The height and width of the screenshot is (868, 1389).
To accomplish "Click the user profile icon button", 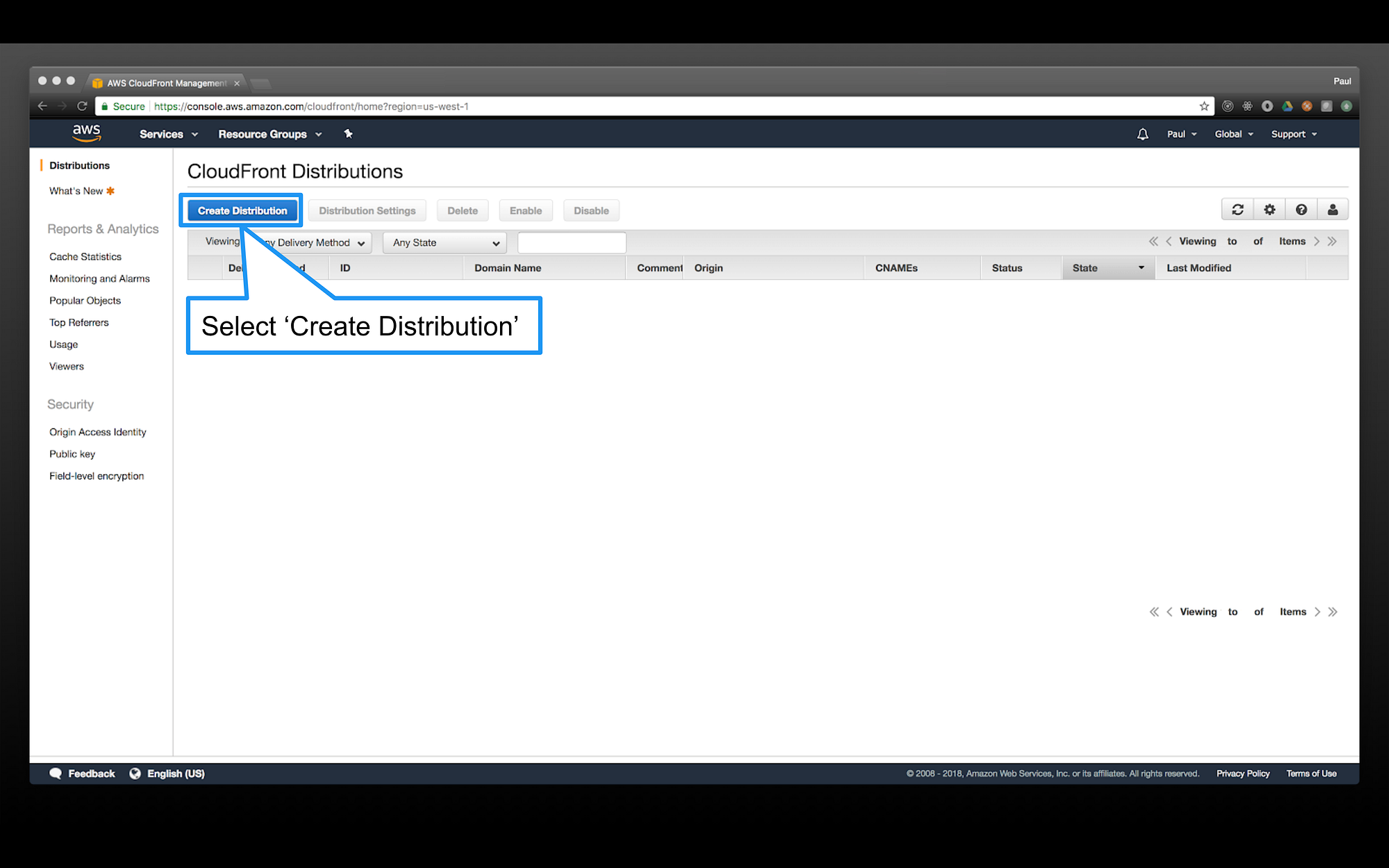I will click(x=1333, y=210).
